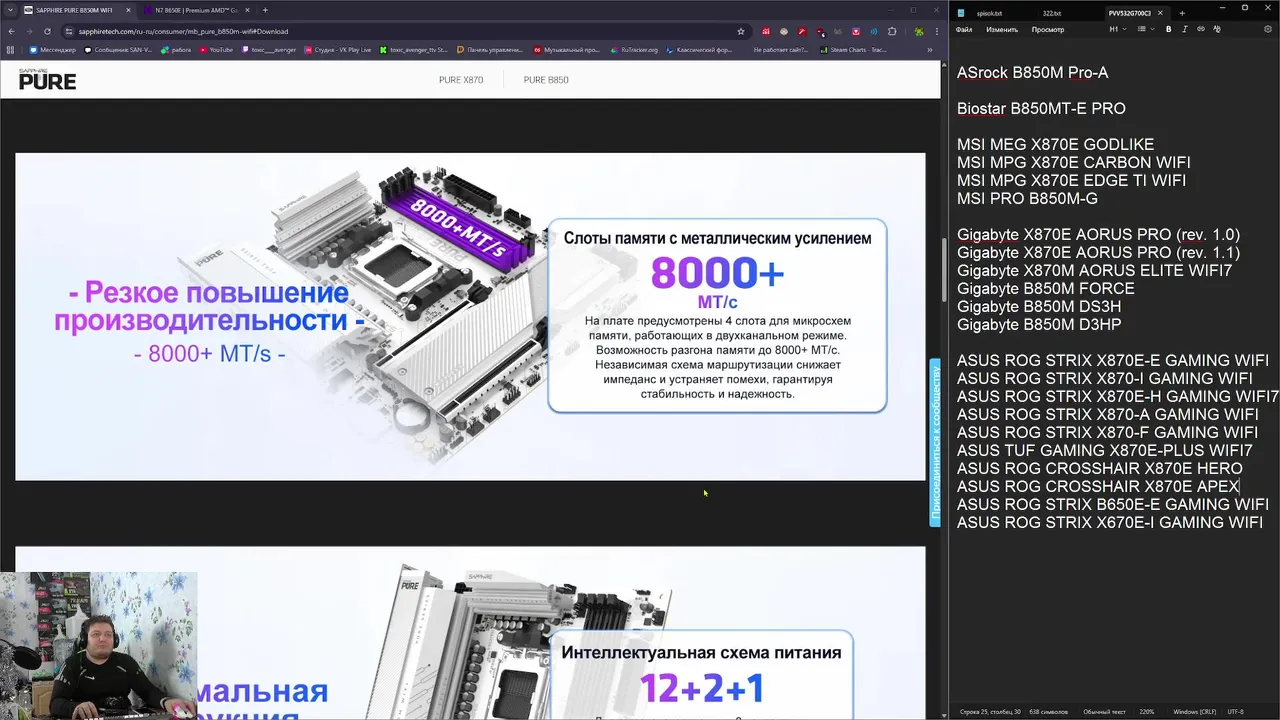Click the MSI PRO B850M-G line
1280x720 pixels.
click(x=1027, y=199)
